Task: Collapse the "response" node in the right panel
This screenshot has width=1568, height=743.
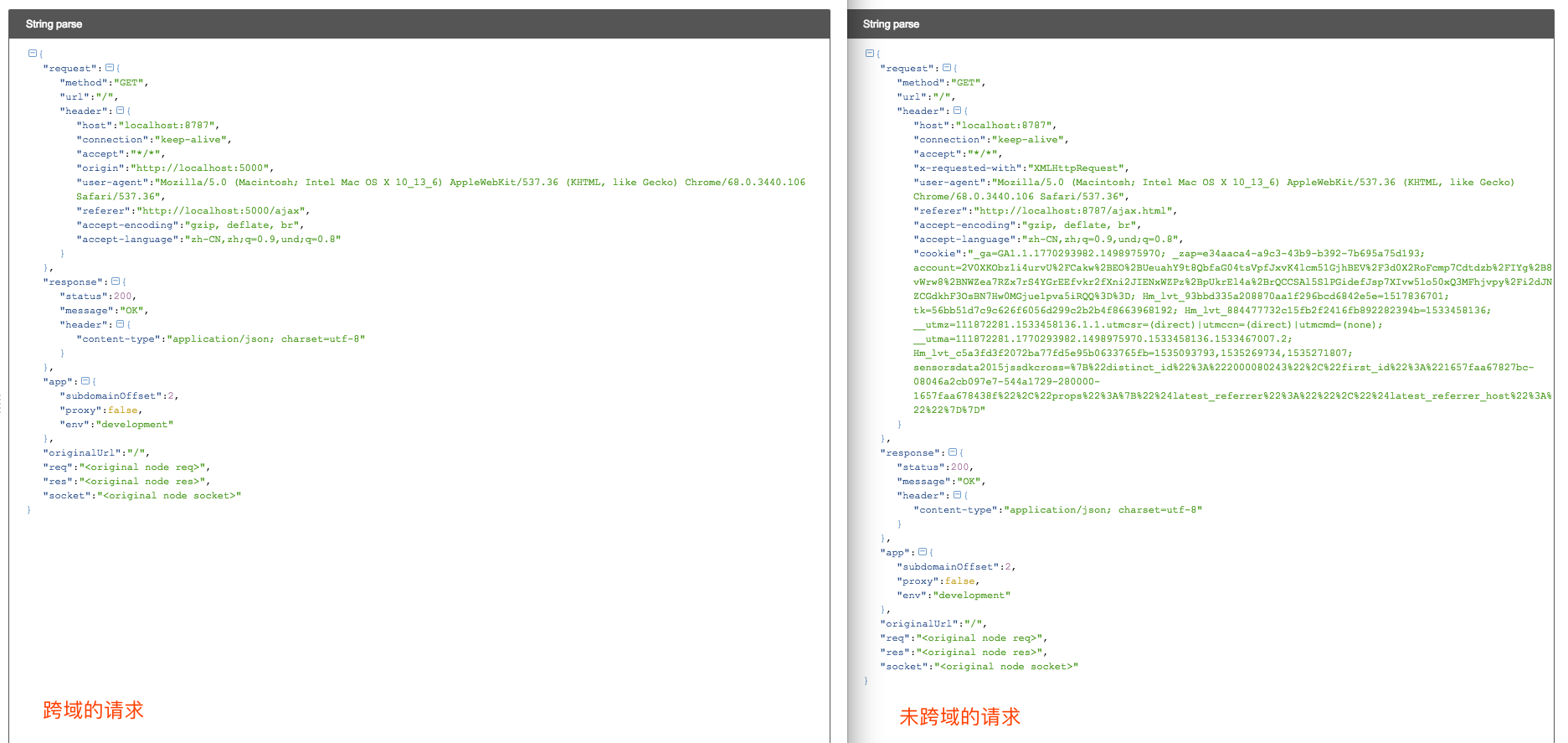Action: tap(953, 452)
